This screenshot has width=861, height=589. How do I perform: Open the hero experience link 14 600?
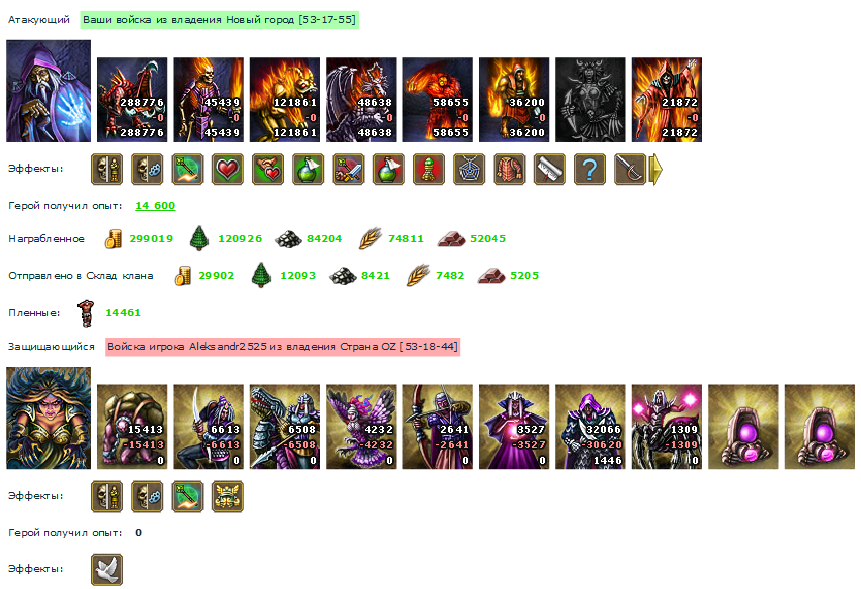click(x=155, y=205)
